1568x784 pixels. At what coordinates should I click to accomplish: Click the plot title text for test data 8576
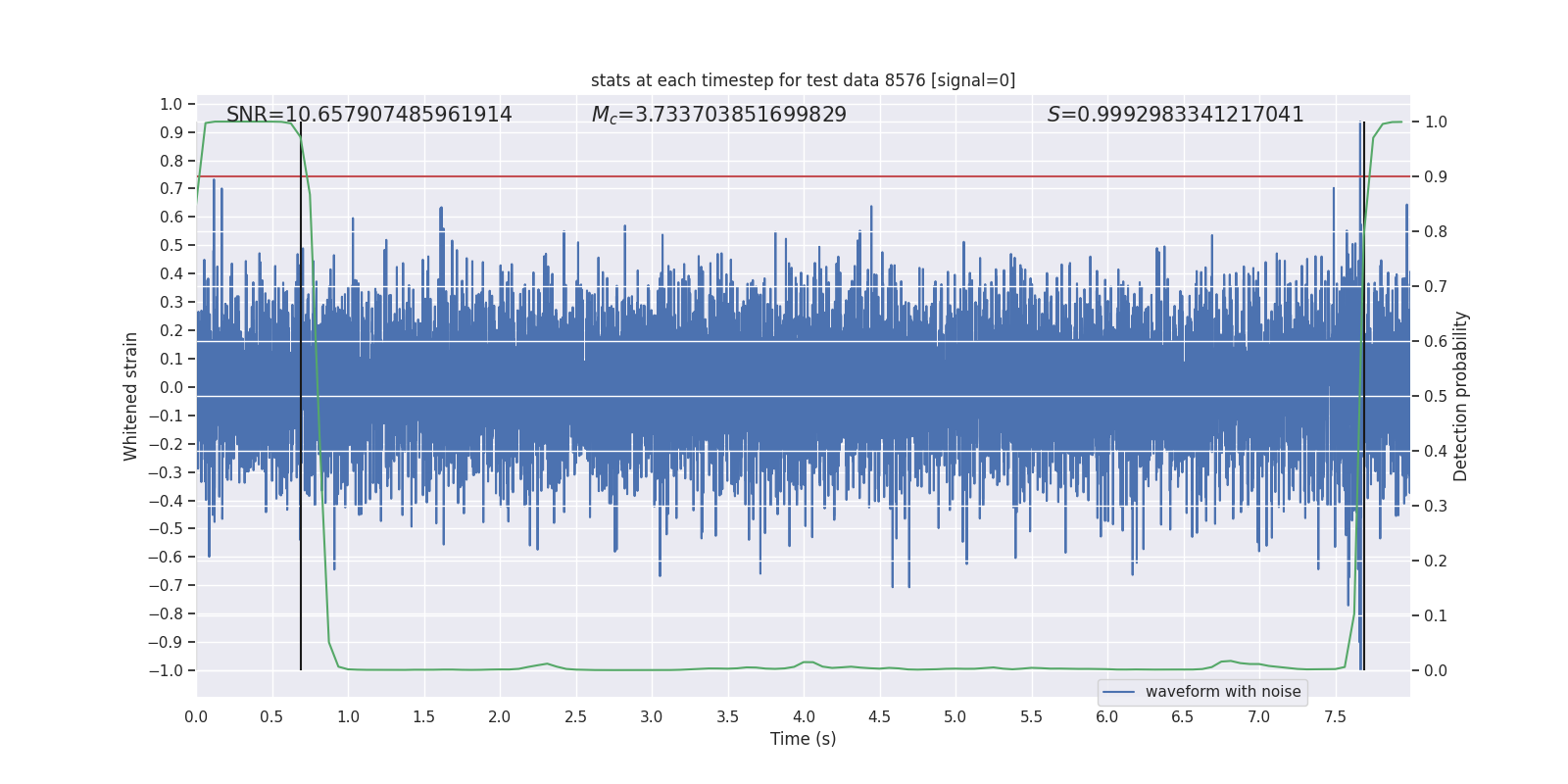click(803, 80)
